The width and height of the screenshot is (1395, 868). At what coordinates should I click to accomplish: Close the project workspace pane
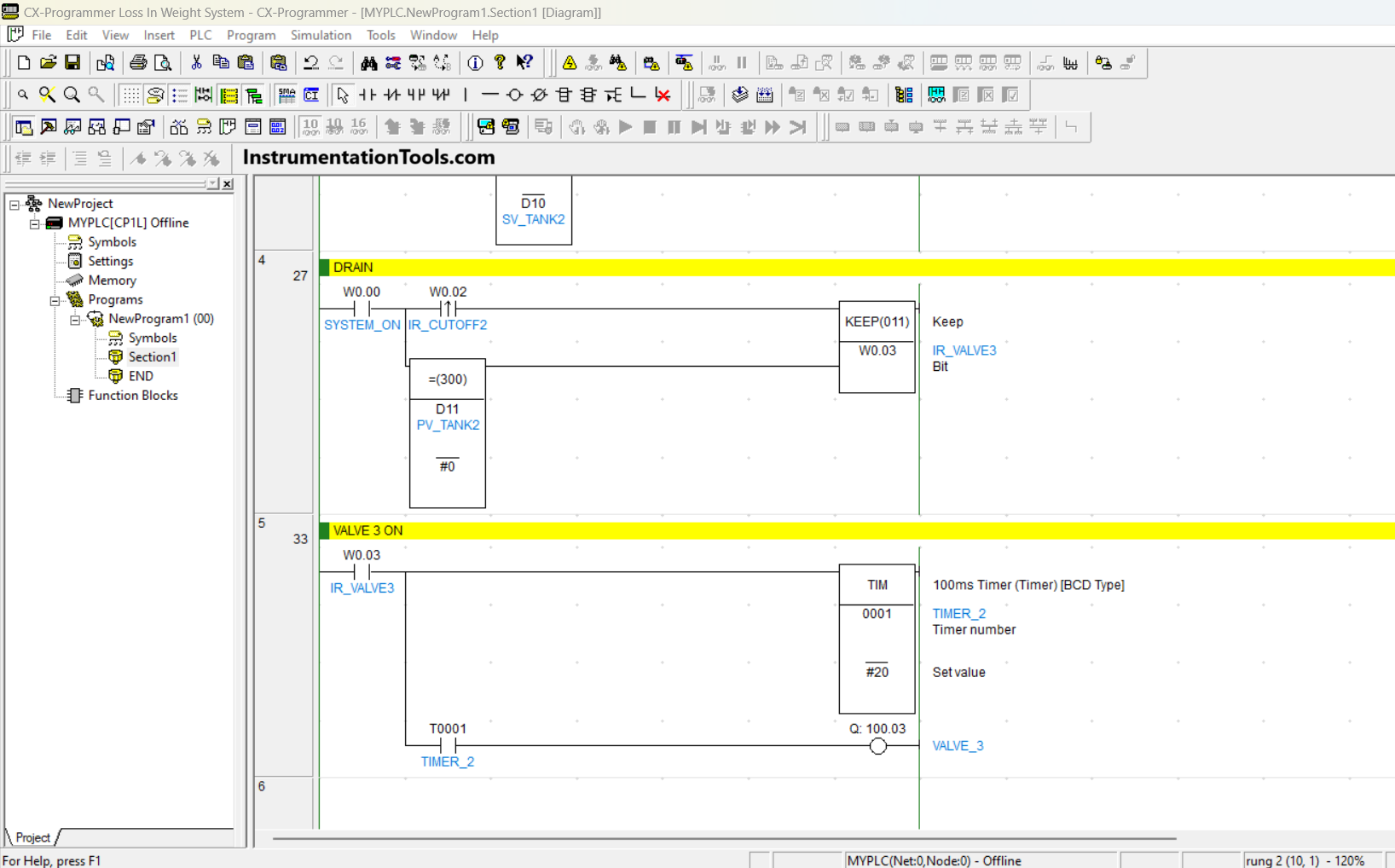228,184
